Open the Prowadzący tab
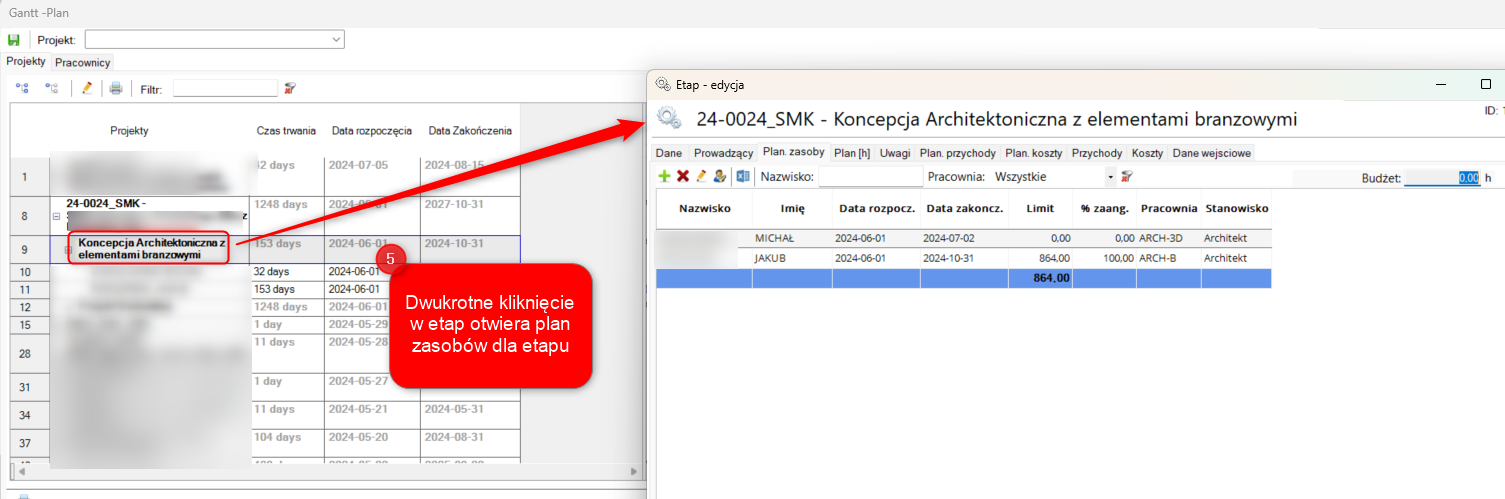 coord(723,153)
